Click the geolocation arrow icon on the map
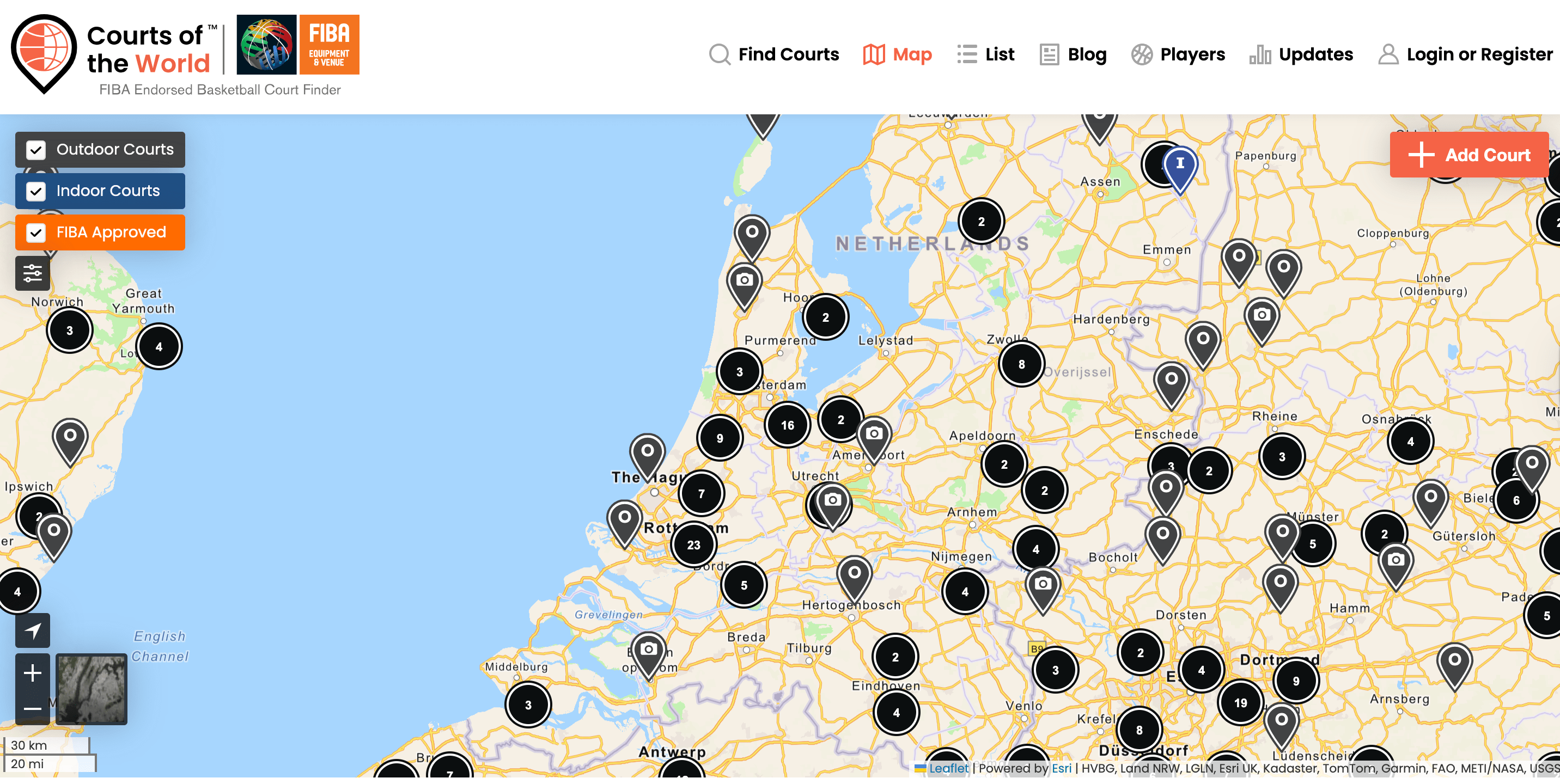The height and width of the screenshot is (784, 1560). click(x=32, y=630)
